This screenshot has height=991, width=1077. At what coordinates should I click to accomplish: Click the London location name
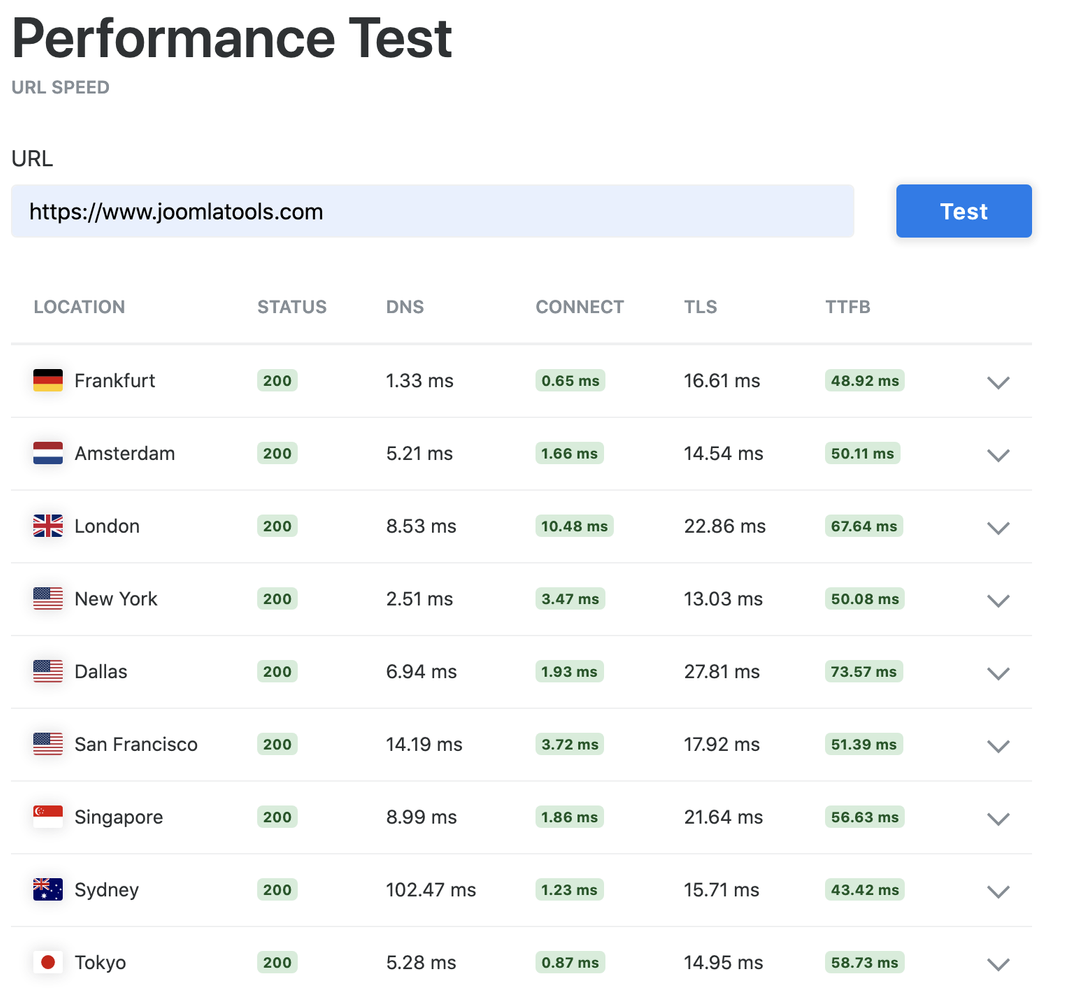tap(106, 526)
